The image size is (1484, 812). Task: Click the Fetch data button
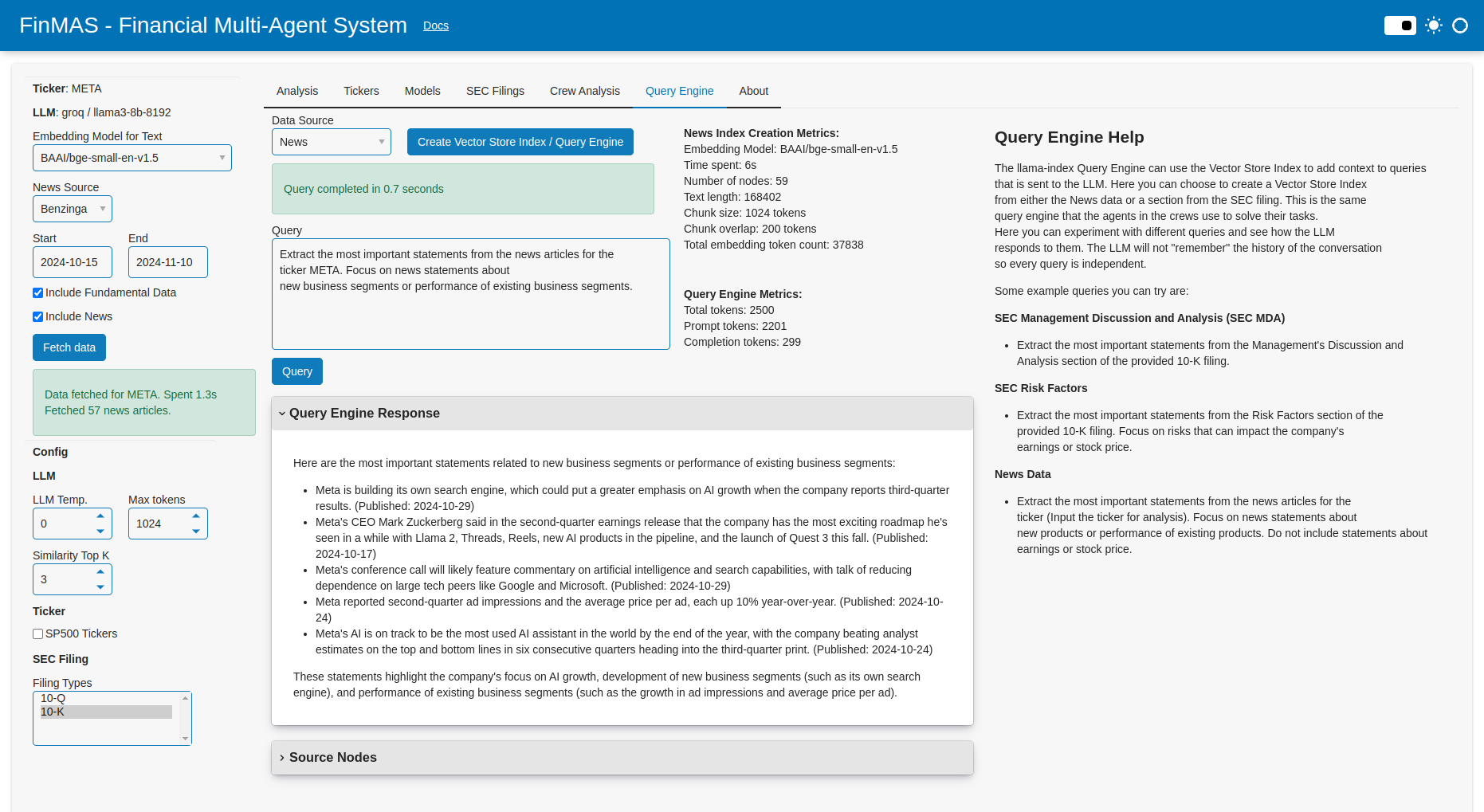69,347
